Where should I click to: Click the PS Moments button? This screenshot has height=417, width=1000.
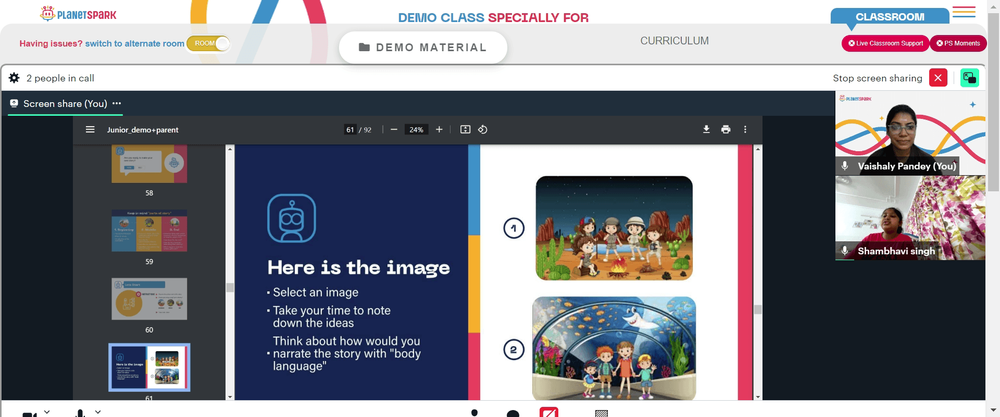click(958, 43)
